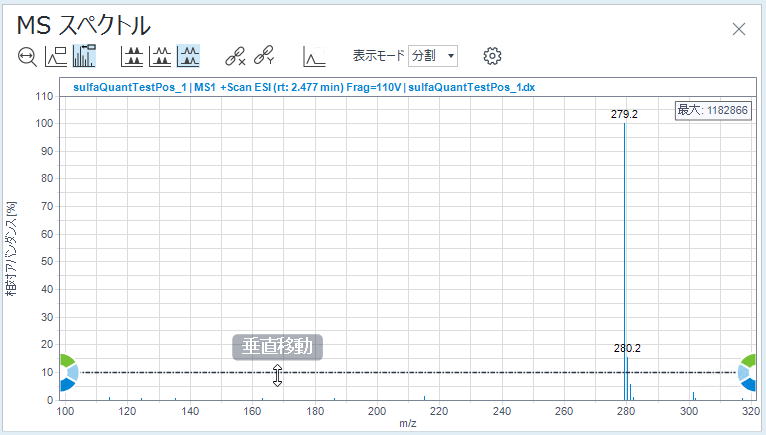Open the gear settings icon
The width and height of the screenshot is (766, 435).
tap(492, 56)
